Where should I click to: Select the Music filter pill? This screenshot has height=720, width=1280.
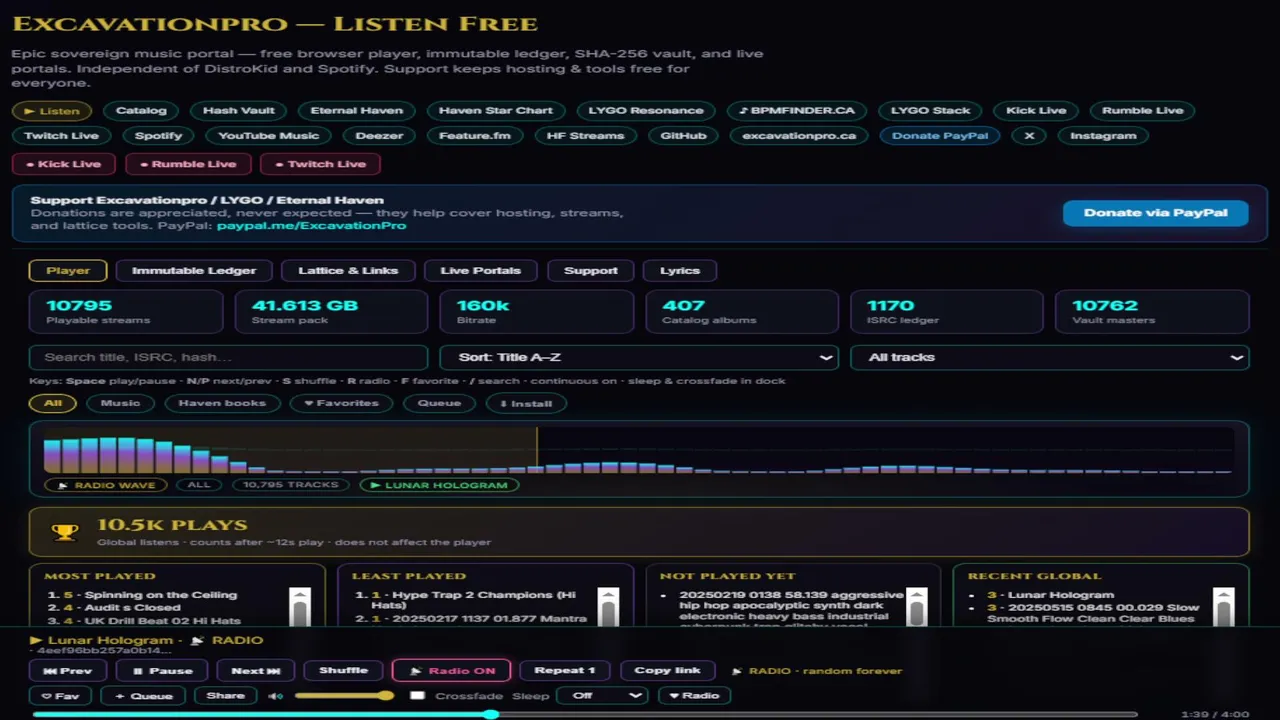pyautogui.click(x=120, y=403)
